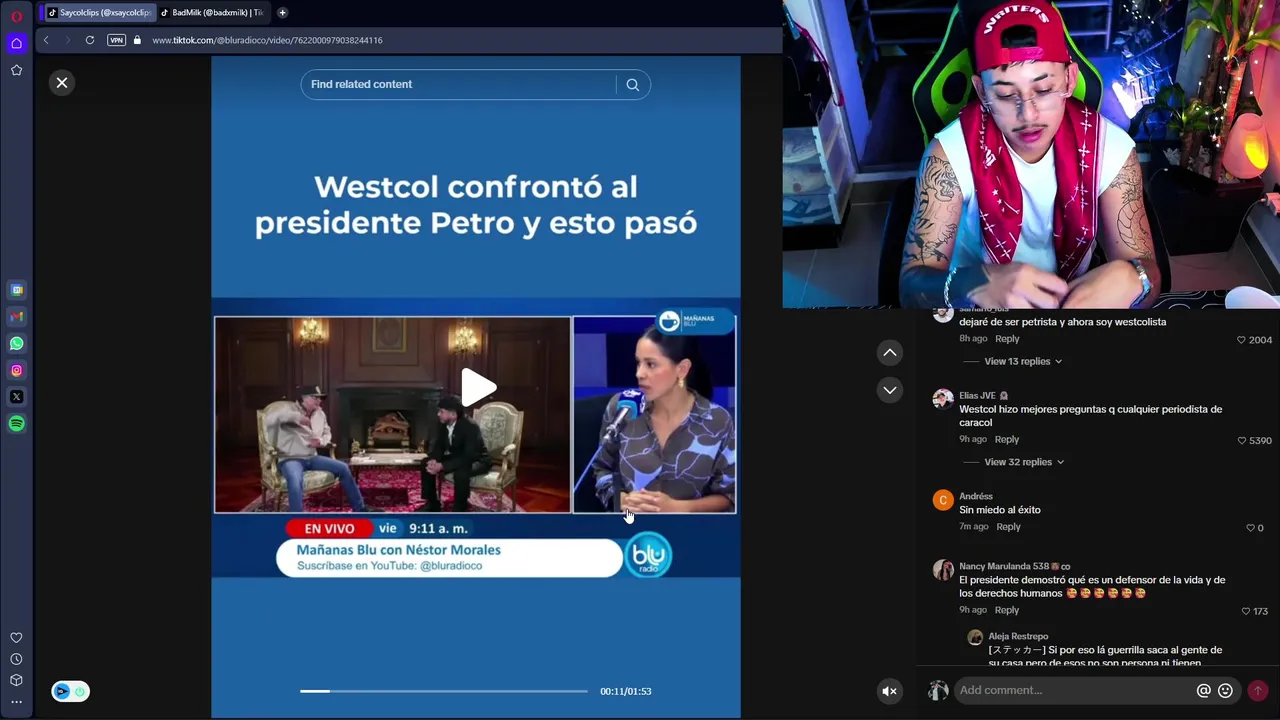1280x720 pixels.
Task: Like Andréss's comment
Action: coord(1250,527)
